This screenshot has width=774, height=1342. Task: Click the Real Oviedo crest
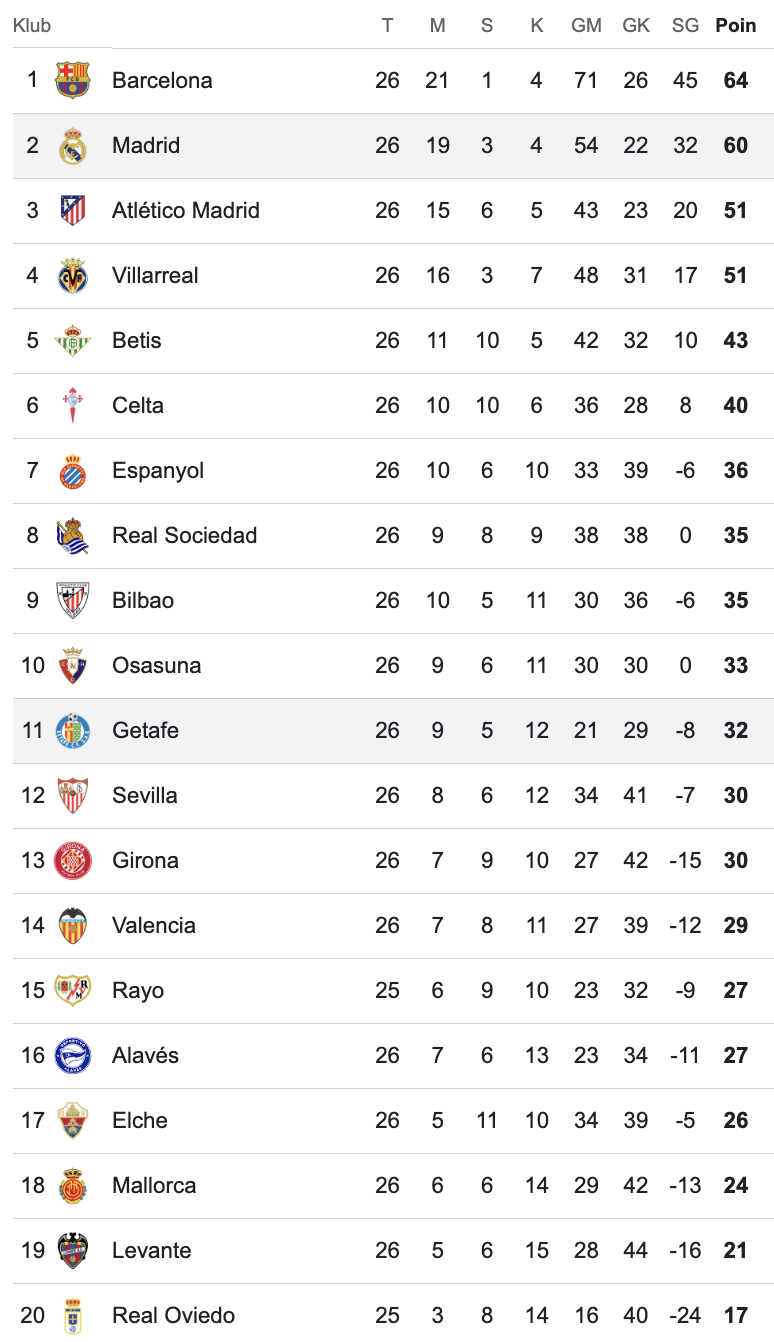coord(72,1316)
